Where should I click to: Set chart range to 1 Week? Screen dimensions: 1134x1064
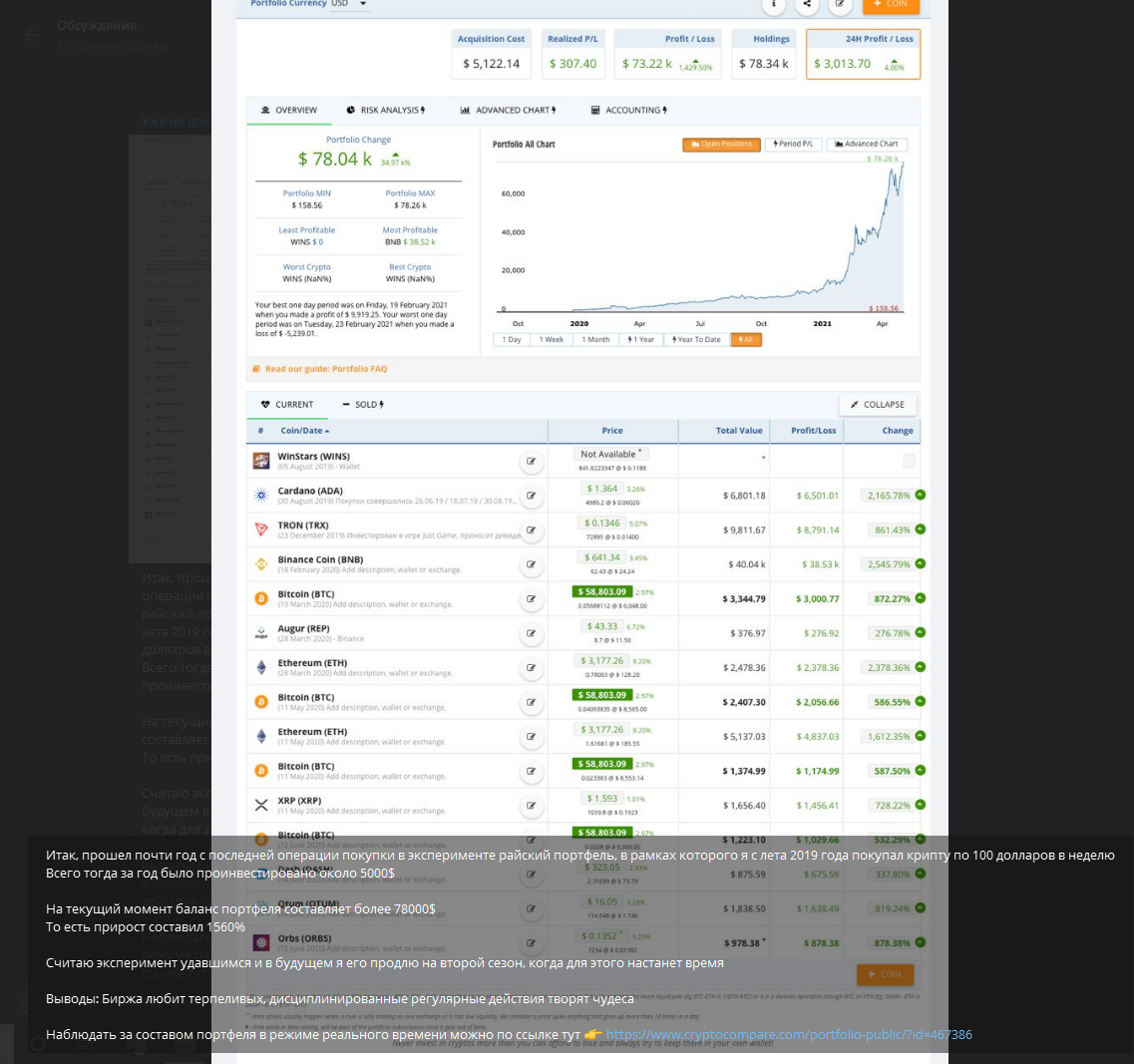552,339
